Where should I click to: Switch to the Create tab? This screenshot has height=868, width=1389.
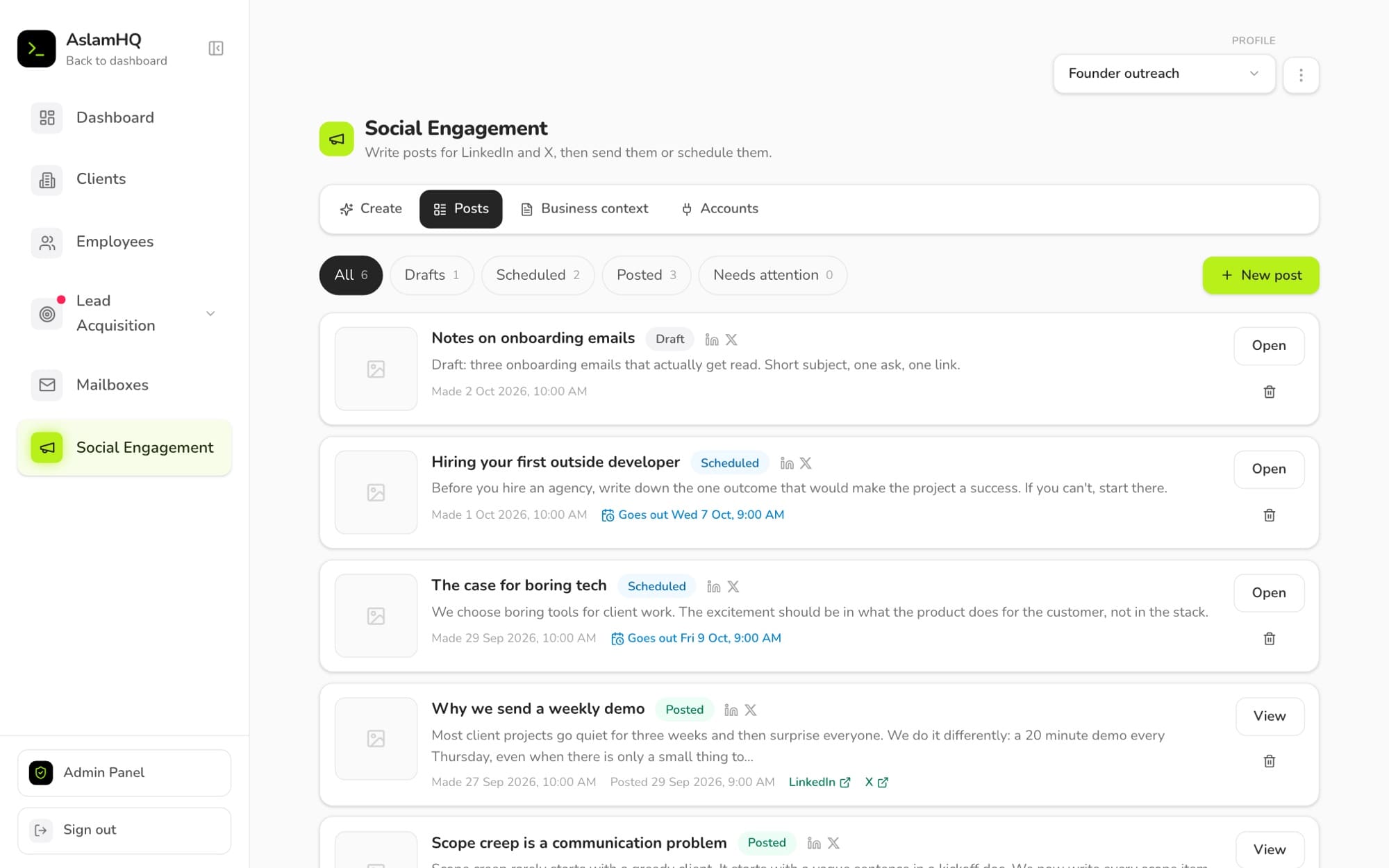(371, 209)
